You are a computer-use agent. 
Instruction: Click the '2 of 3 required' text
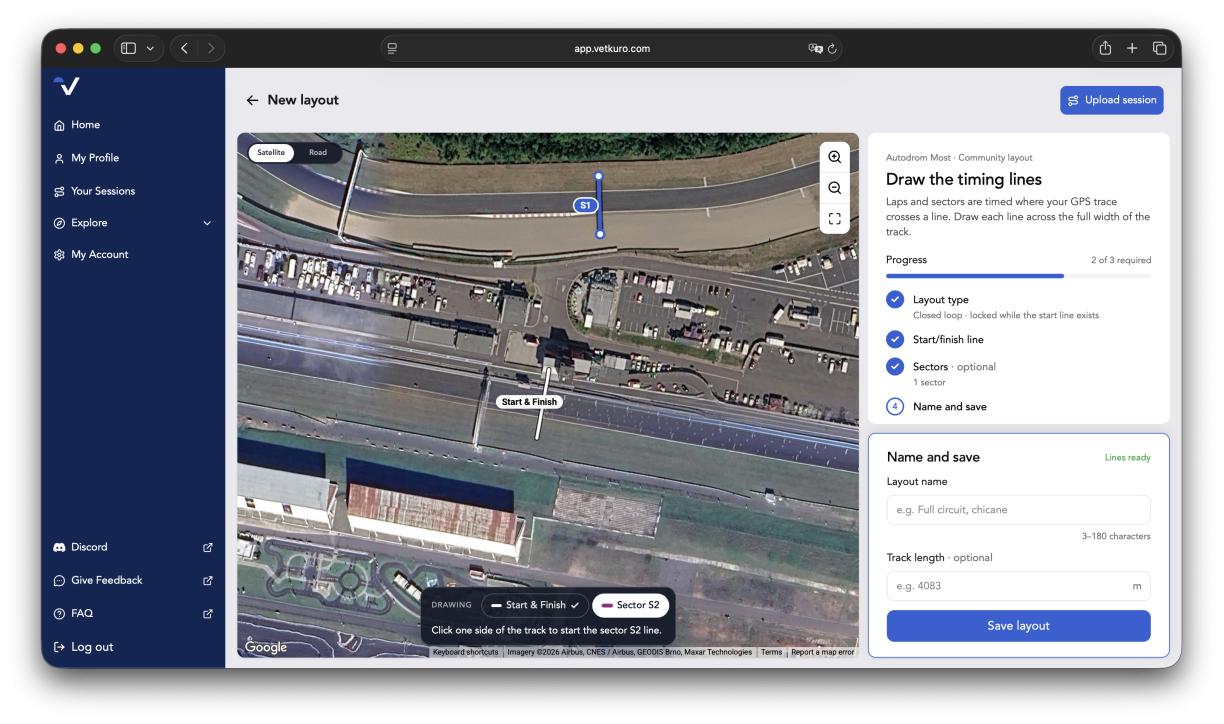1121,260
